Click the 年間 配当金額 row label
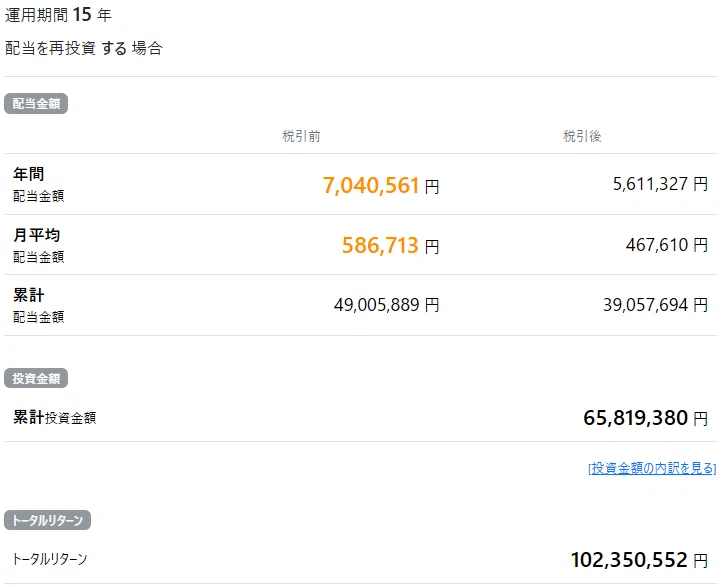This screenshot has width=723, height=587. coord(38,185)
